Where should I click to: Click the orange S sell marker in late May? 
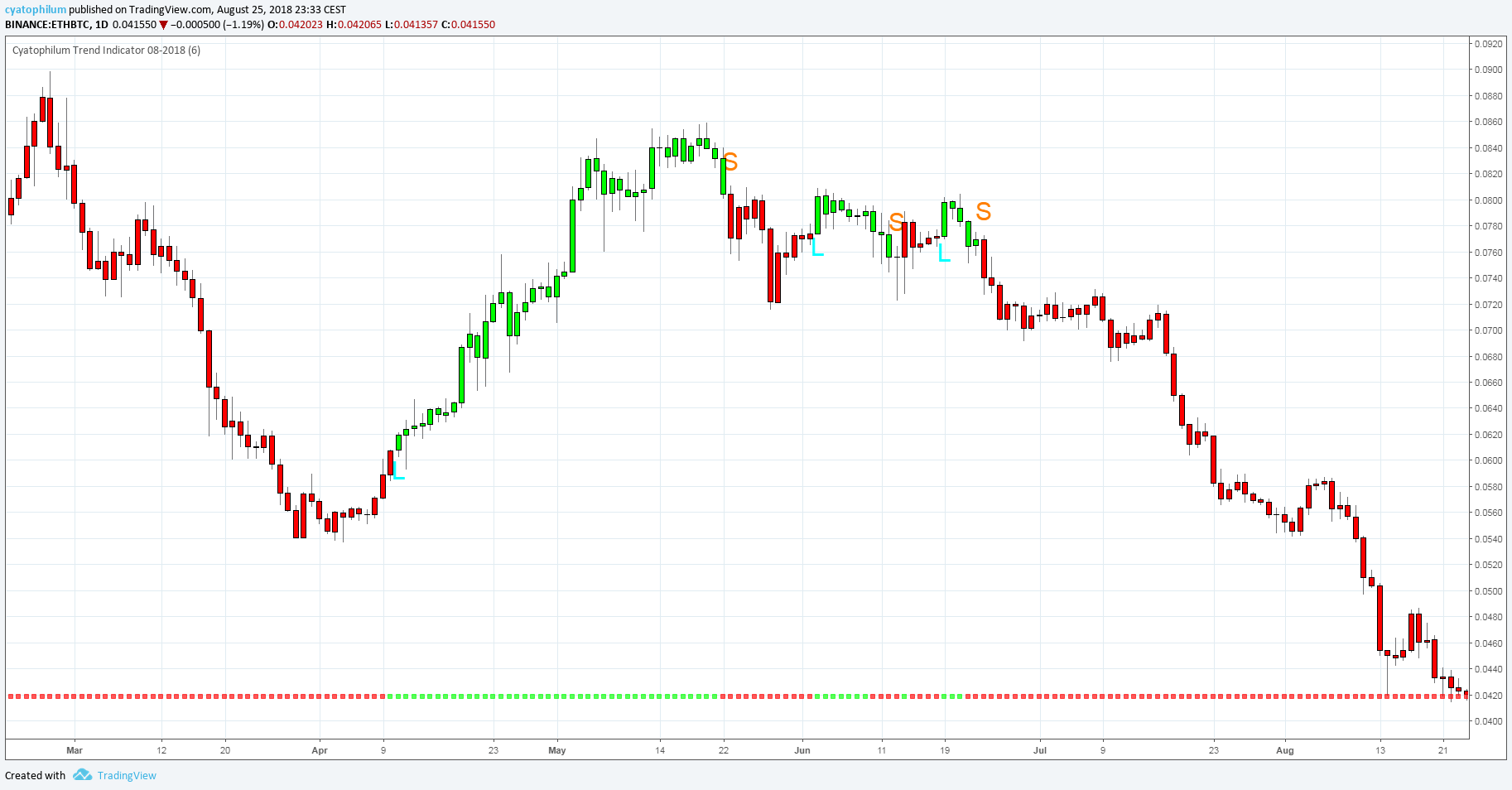(730, 162)
